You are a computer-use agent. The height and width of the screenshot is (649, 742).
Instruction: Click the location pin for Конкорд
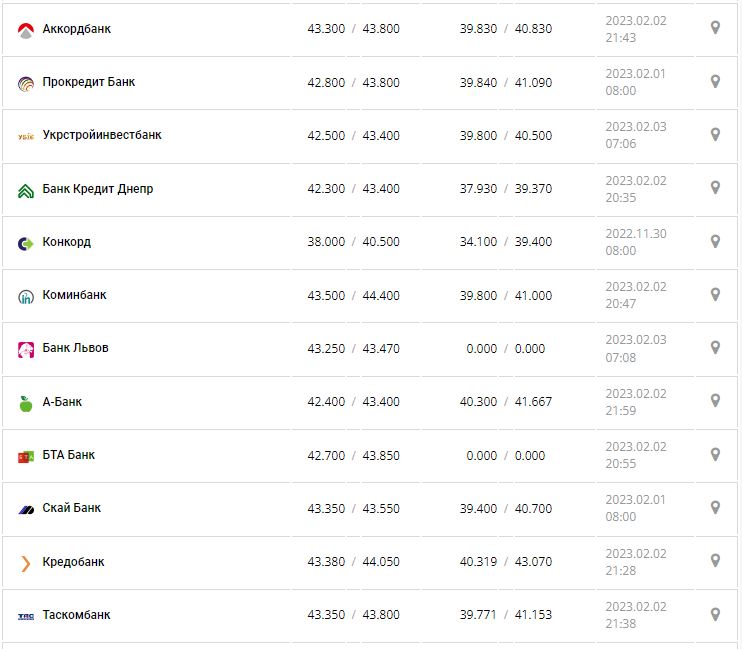click(715, 241)
